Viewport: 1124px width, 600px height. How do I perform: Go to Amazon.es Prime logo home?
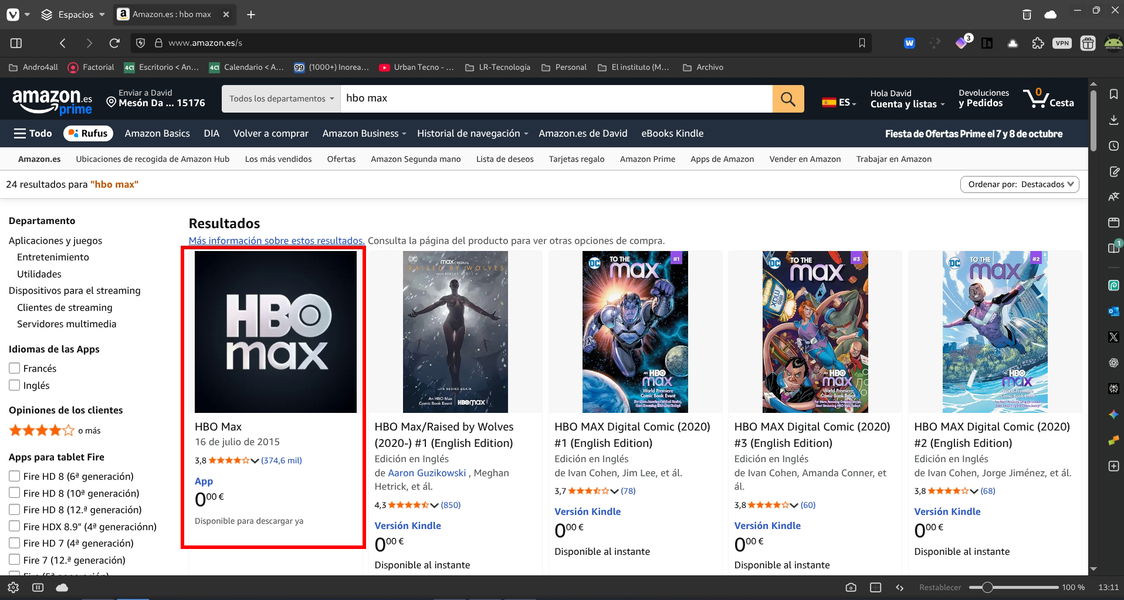pos(52,100)
